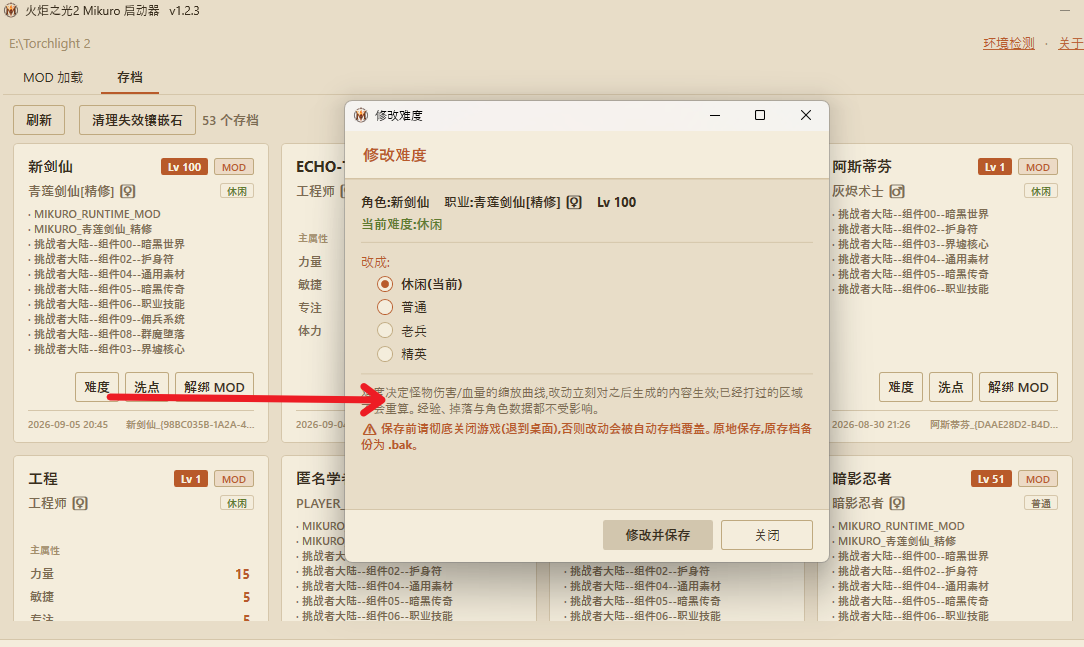Click the 普通 tag on the 暗影忍者 card
This screenshot has width=1084, height=647.
1040,504
